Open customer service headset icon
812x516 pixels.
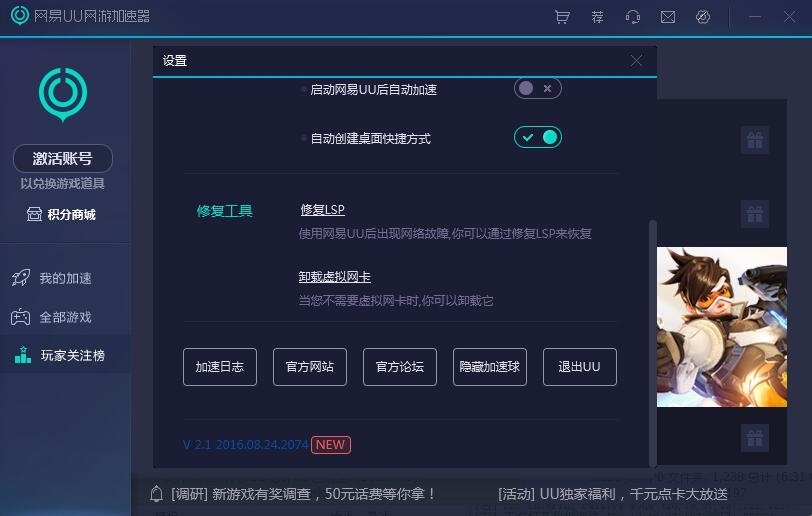[632, 17]
